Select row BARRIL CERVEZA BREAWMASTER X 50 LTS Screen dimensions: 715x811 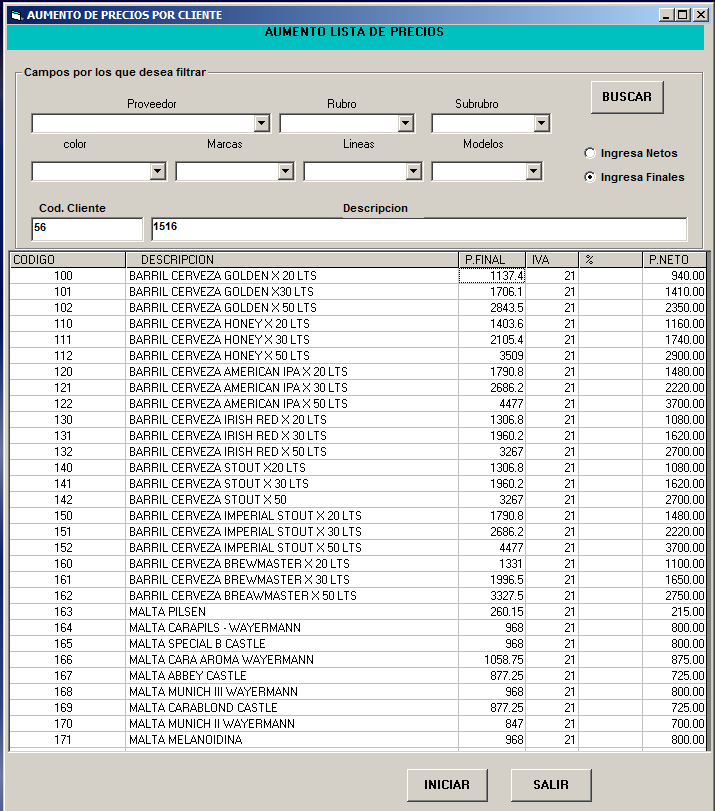point(358,596)
